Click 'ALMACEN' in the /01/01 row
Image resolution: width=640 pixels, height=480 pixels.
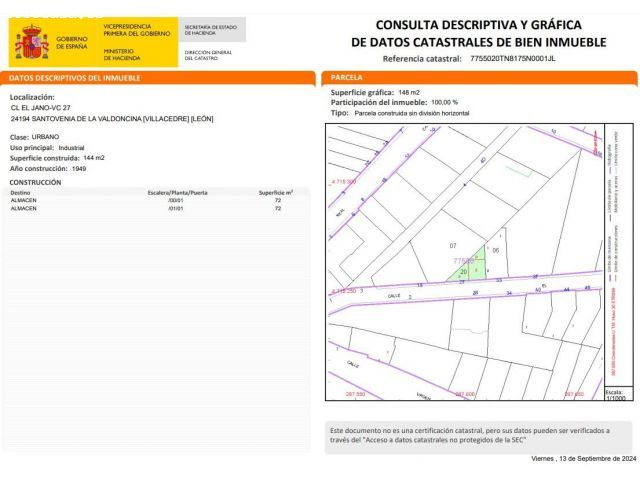coord(23,209)
